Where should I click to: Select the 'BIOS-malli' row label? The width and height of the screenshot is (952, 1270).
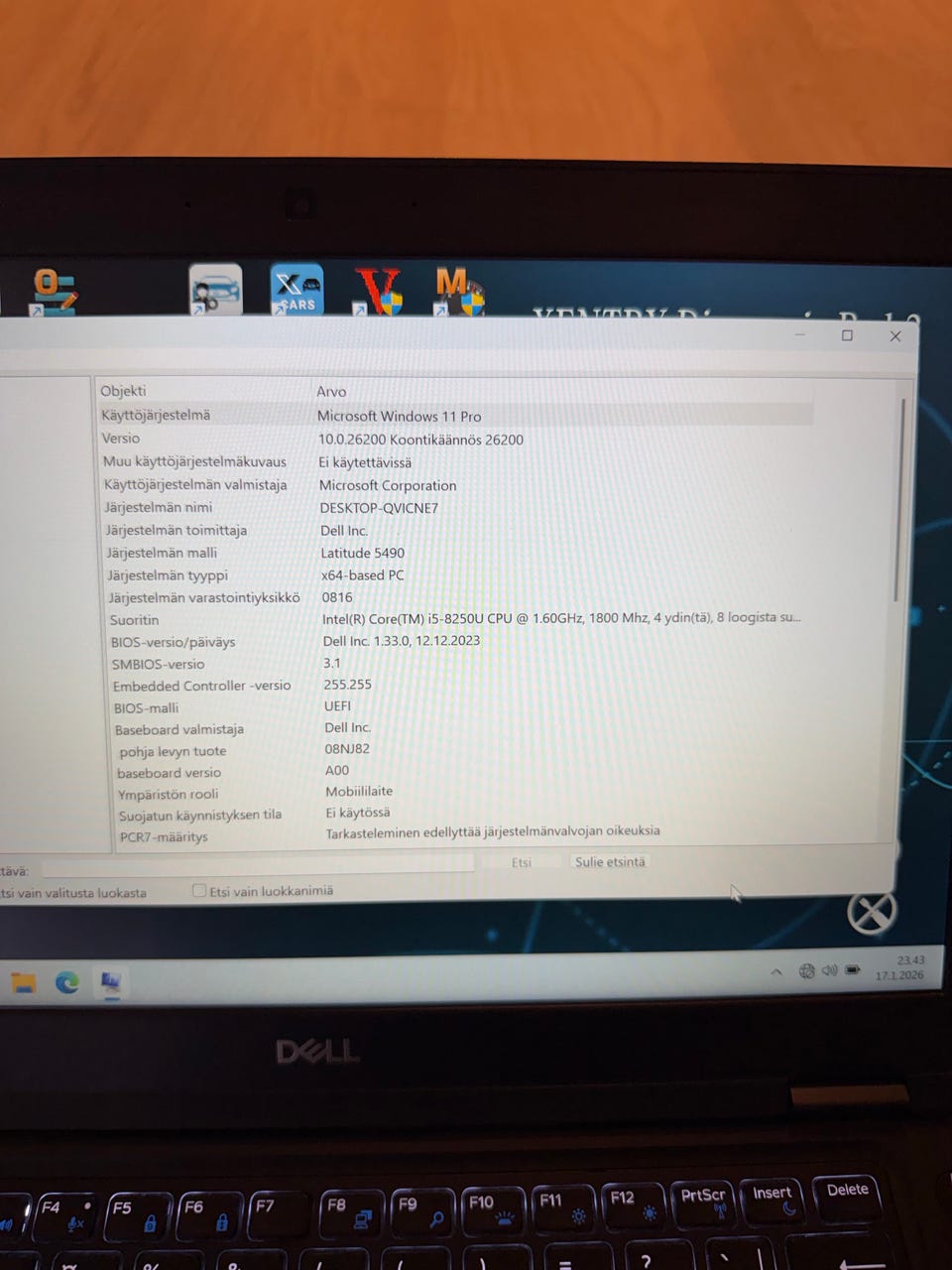pyautogui.click(x=146, y=708)
